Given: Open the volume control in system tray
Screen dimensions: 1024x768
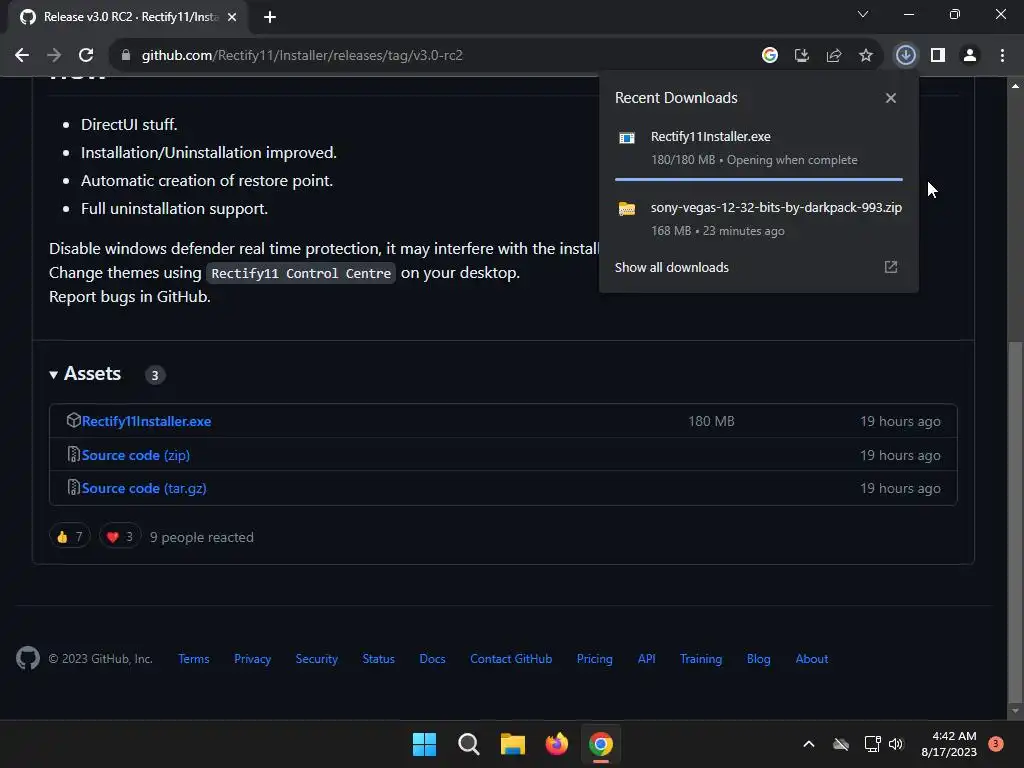Looking at the screenshot, I should click(896, 744).
